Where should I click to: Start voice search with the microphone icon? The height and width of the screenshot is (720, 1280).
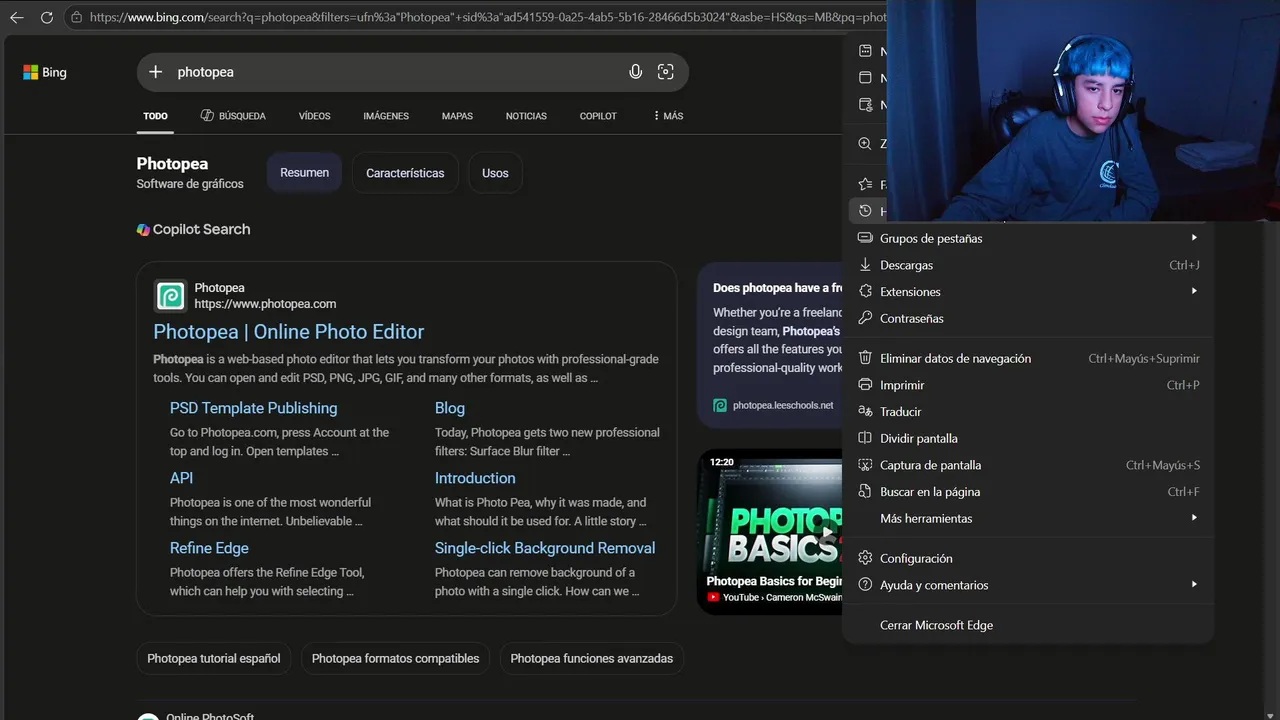[635, 72]
